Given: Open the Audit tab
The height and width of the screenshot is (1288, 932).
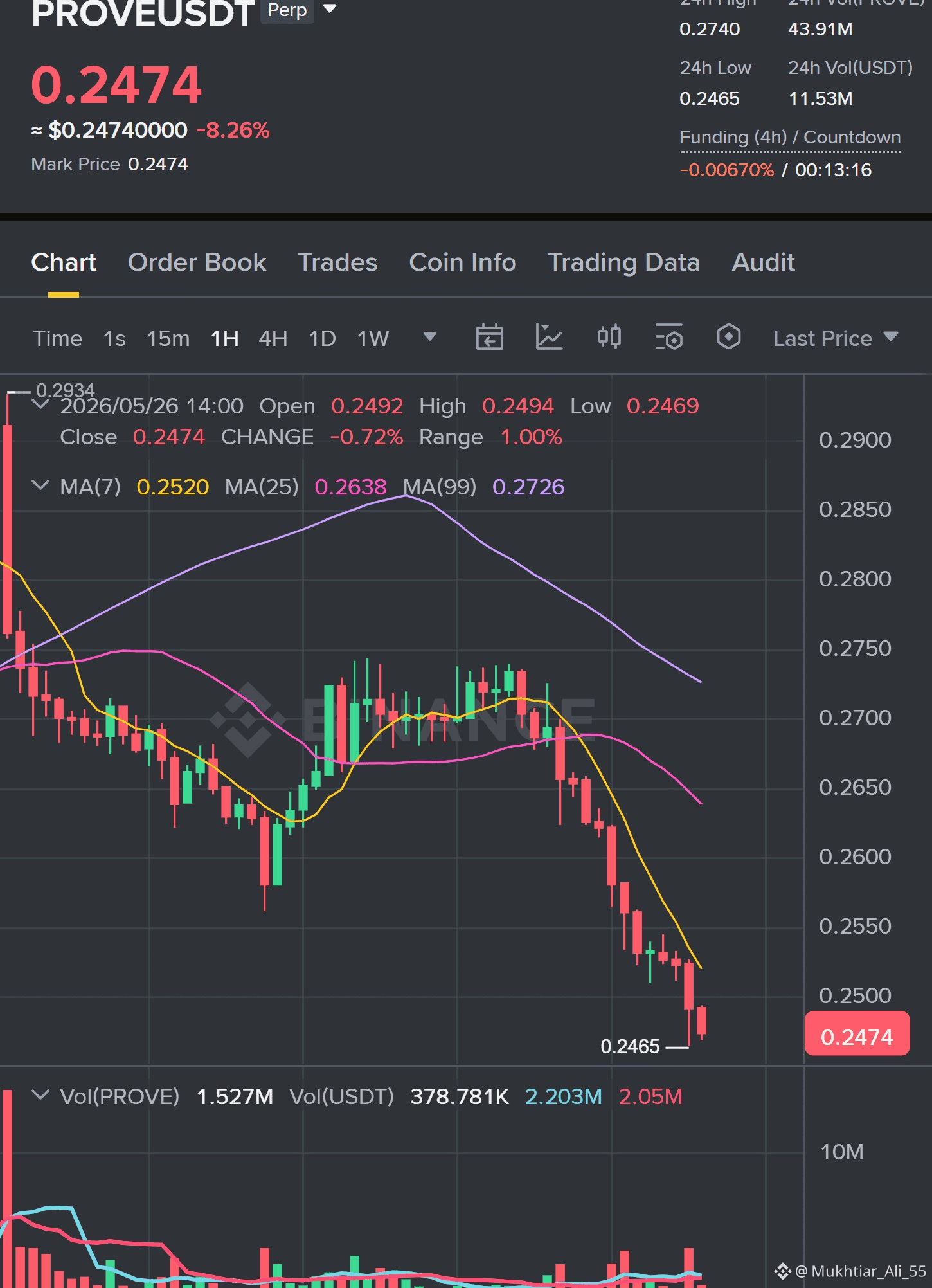Looking at the screenshot, I should point(763,262).
